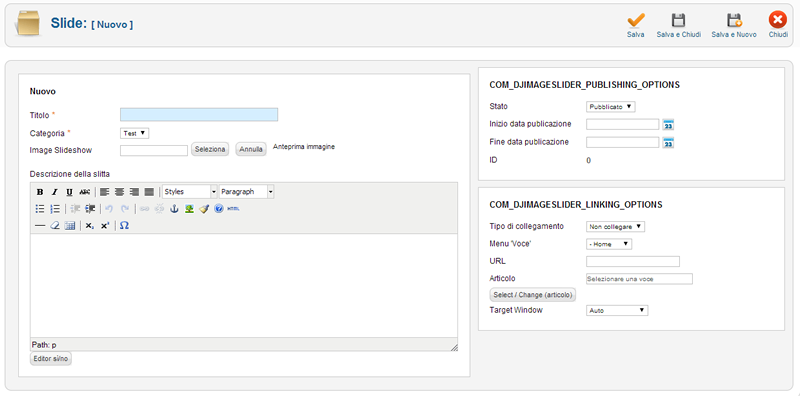Click the 'Descrizione della slitta' label
800x396 pixels.
pyautogui.click(x=69, y=174)
